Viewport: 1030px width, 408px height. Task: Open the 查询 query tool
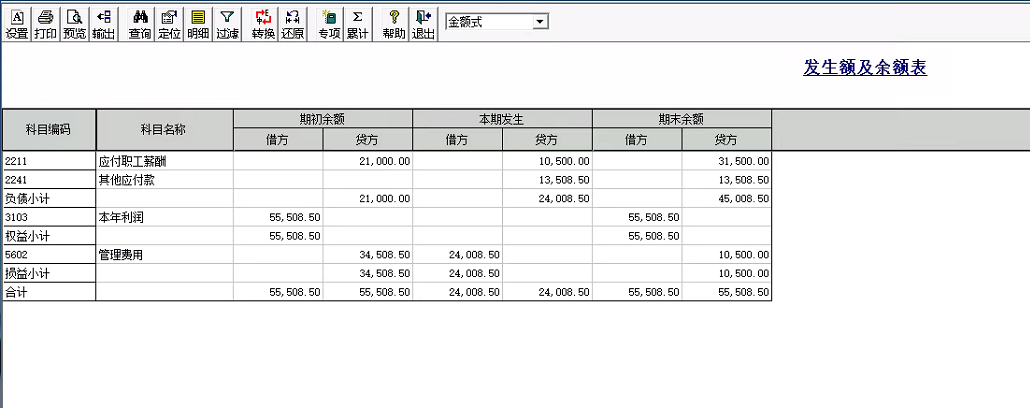[140, 25]
